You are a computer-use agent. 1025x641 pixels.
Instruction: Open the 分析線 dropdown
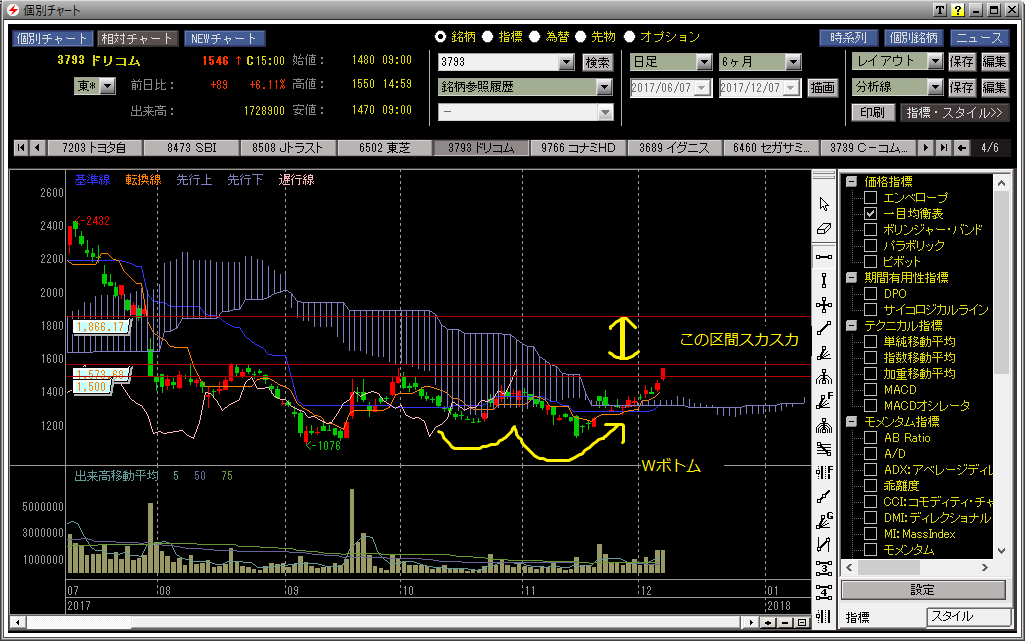(x=935, y=87)
